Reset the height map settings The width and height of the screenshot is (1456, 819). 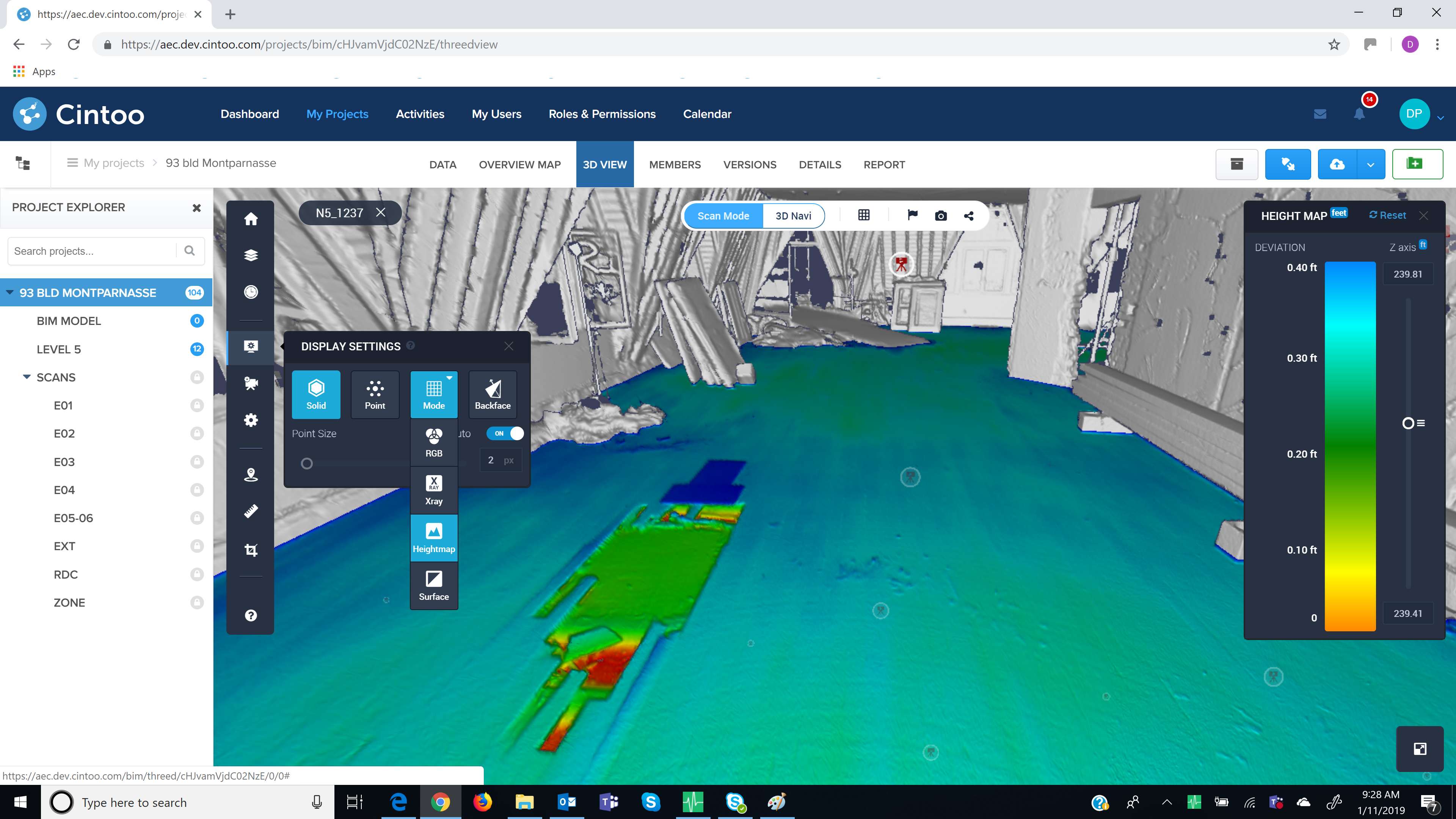1387,215
